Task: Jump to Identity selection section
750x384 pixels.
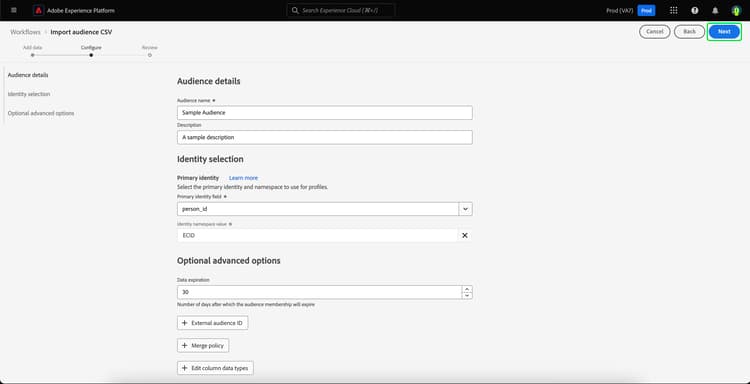Action: (x=29, y=94)
